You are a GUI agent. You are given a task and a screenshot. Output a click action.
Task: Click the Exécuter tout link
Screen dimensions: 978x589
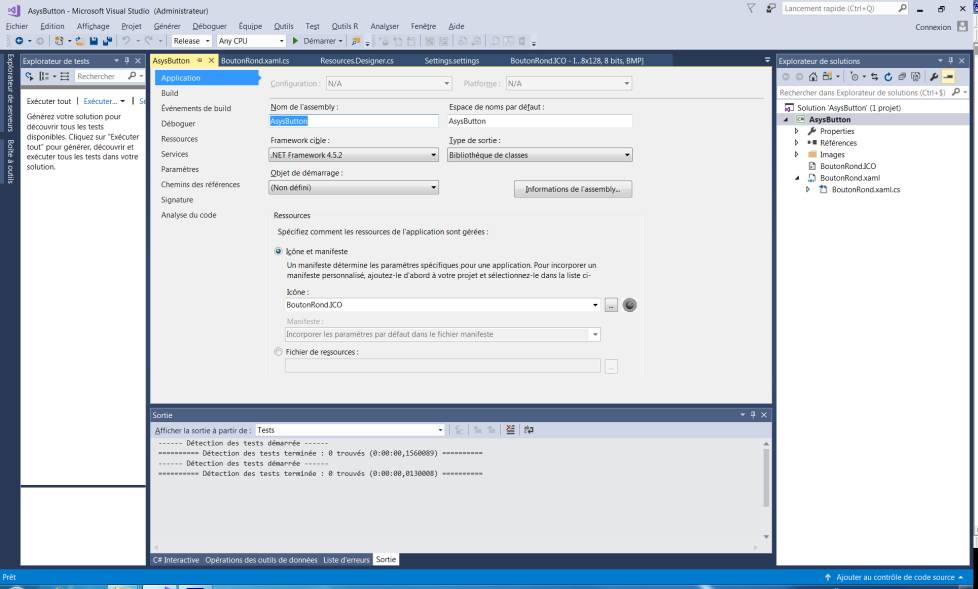click(49, 101)
